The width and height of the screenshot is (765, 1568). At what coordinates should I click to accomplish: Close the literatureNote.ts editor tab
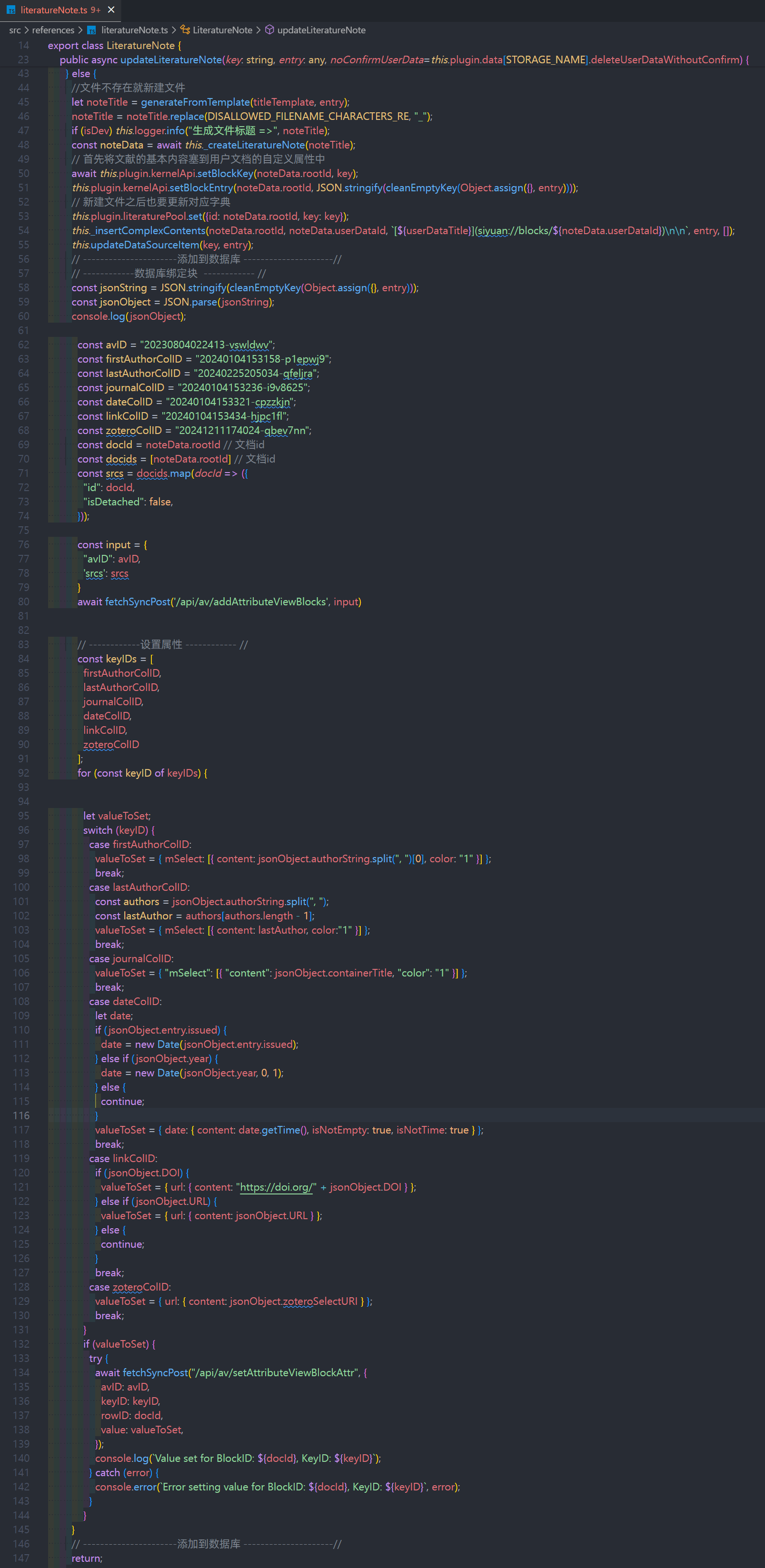pos(111,10)
